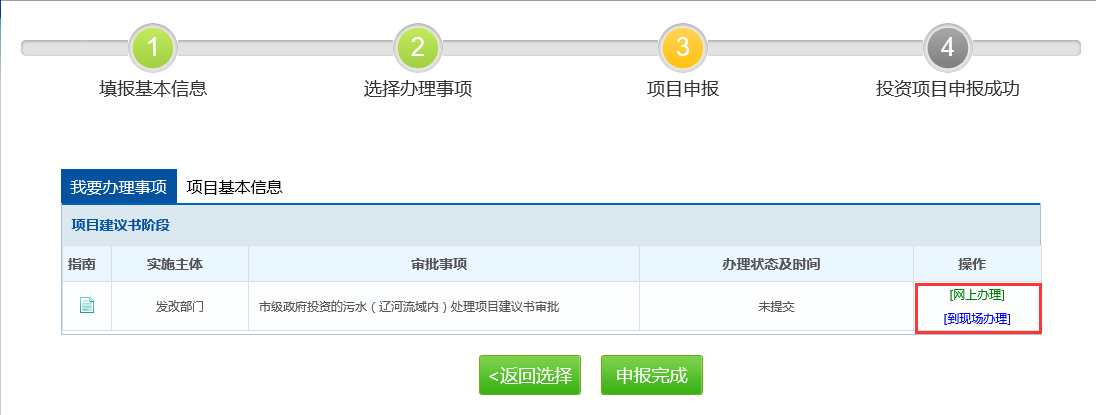Click the green step 2 circle
The width and height of the screenshot is (1096, 415).
point(418,48)
